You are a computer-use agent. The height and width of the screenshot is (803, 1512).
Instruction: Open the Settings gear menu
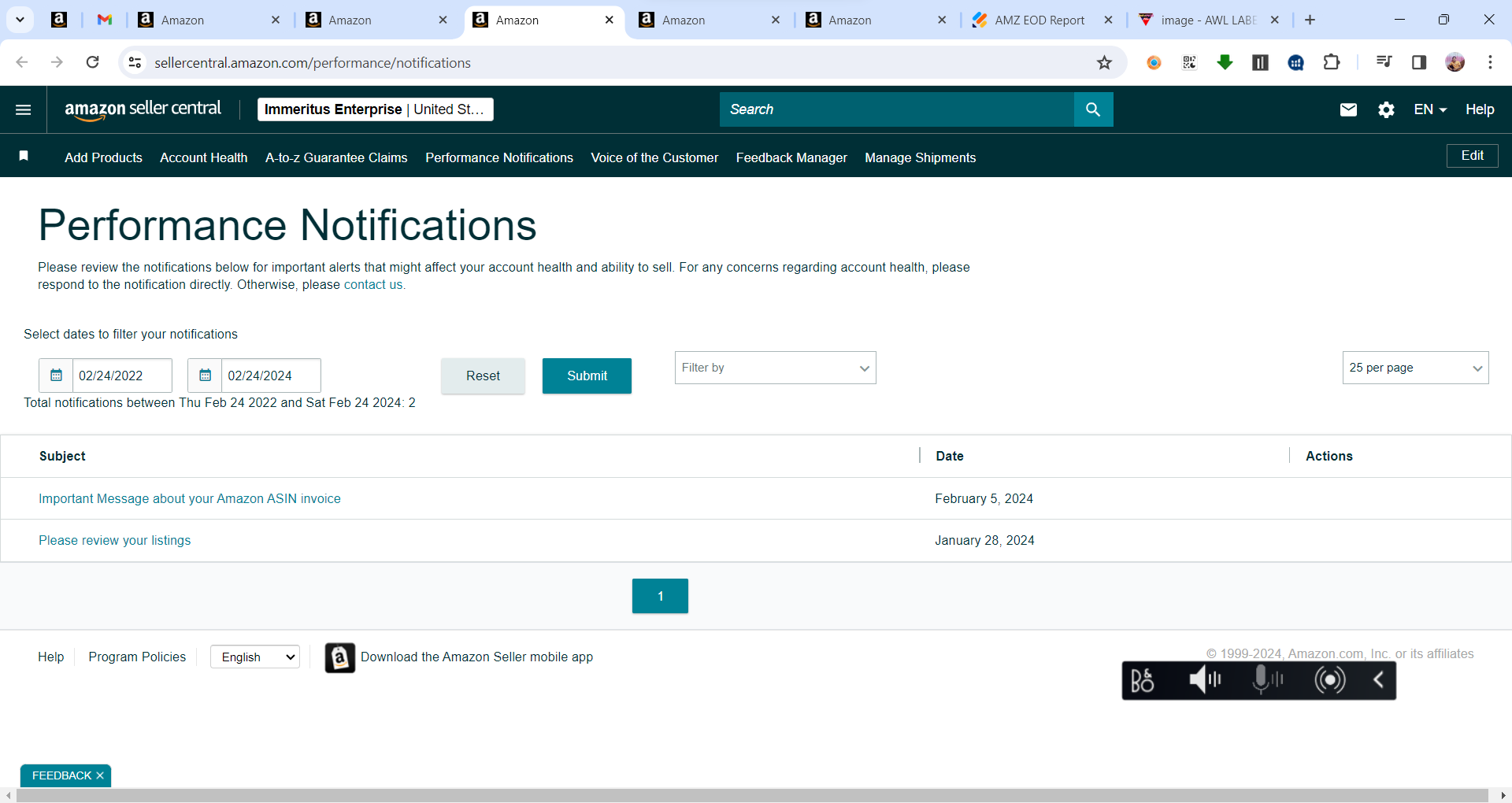(1386, 109)
